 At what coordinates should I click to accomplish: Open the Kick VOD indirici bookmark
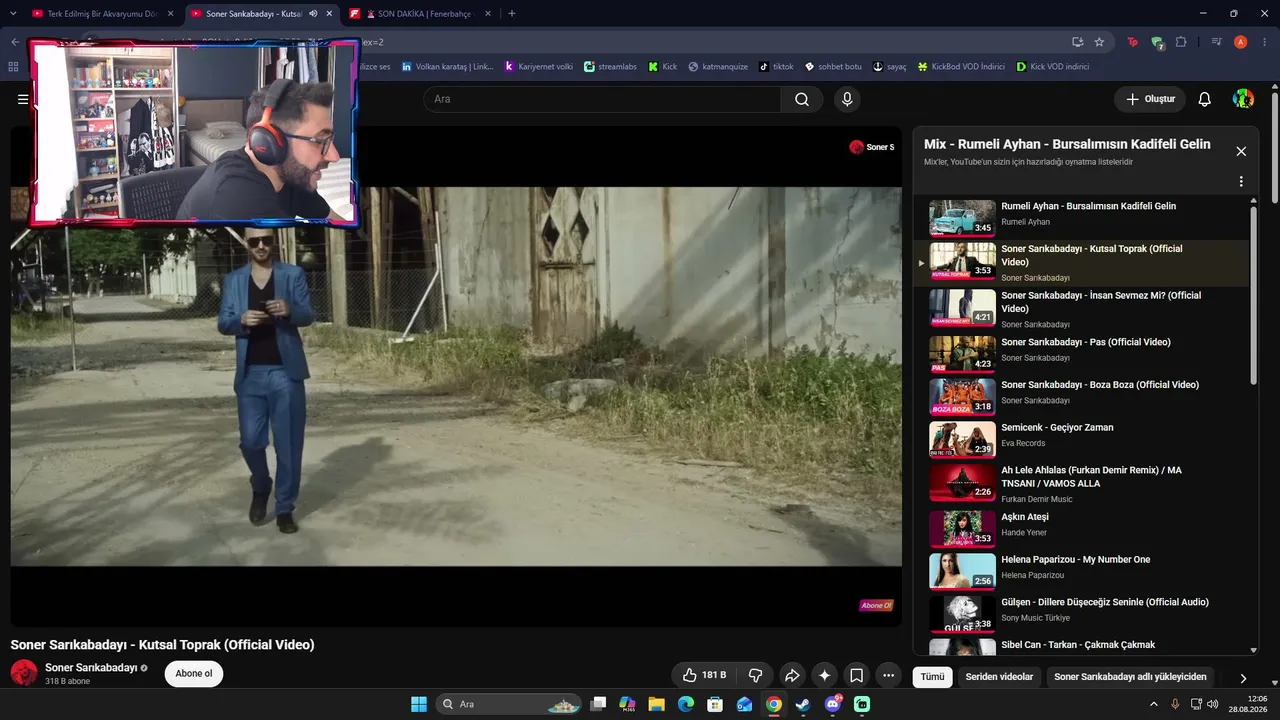point(1052,67)
